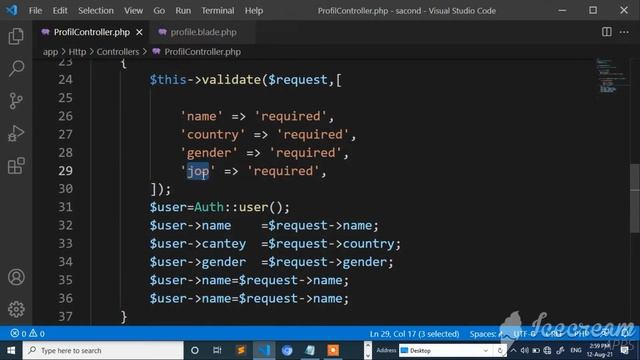
Task: Click the Cortana circle in taskbar
Action: coord(195,350)
